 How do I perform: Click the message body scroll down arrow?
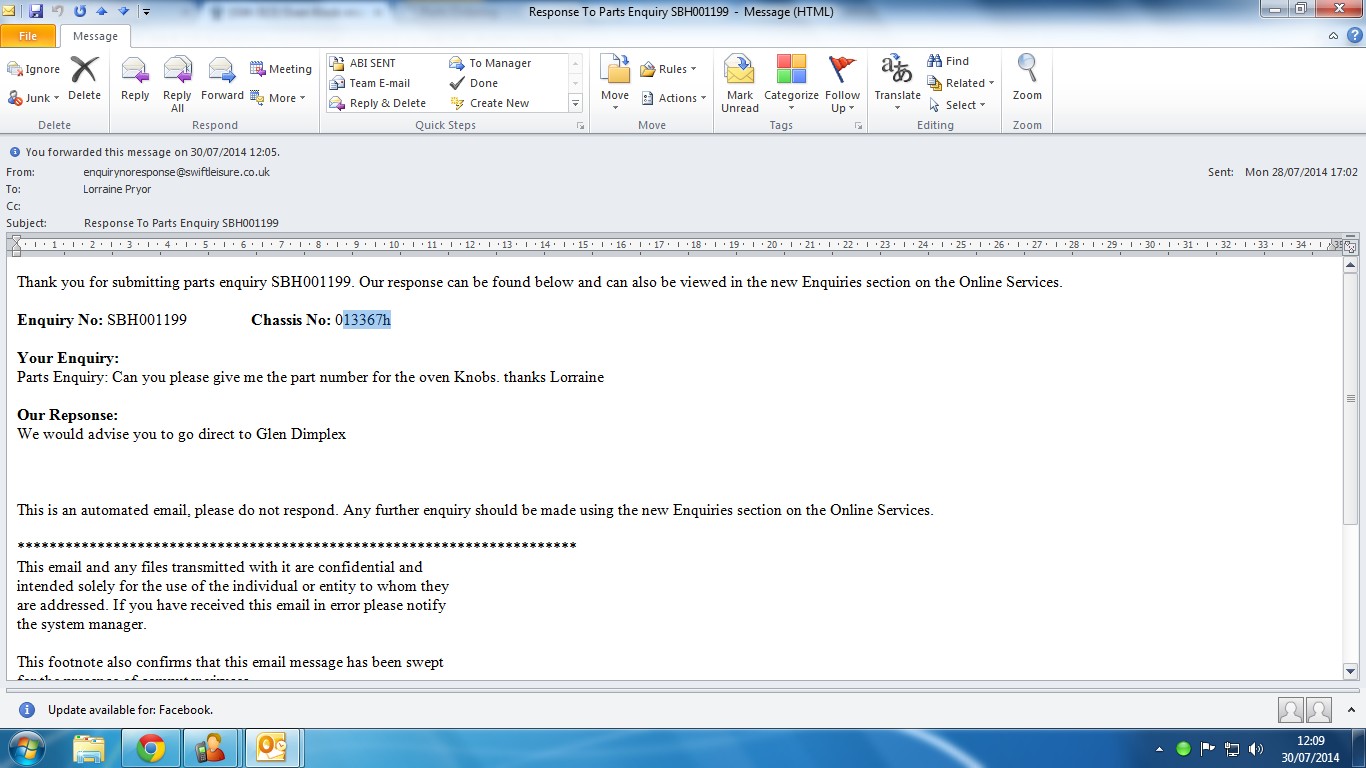pos(1350,672)
